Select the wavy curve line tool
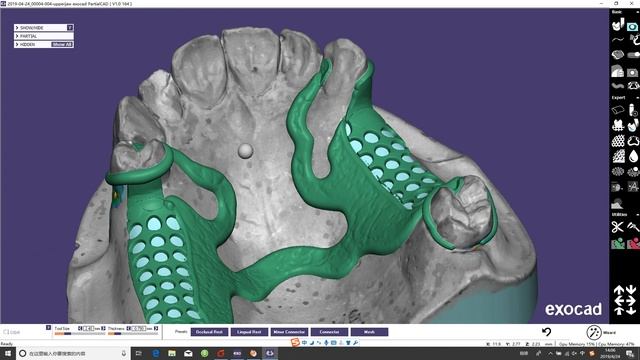The height and width of the screenshot is (360, 640). [618, 40]
